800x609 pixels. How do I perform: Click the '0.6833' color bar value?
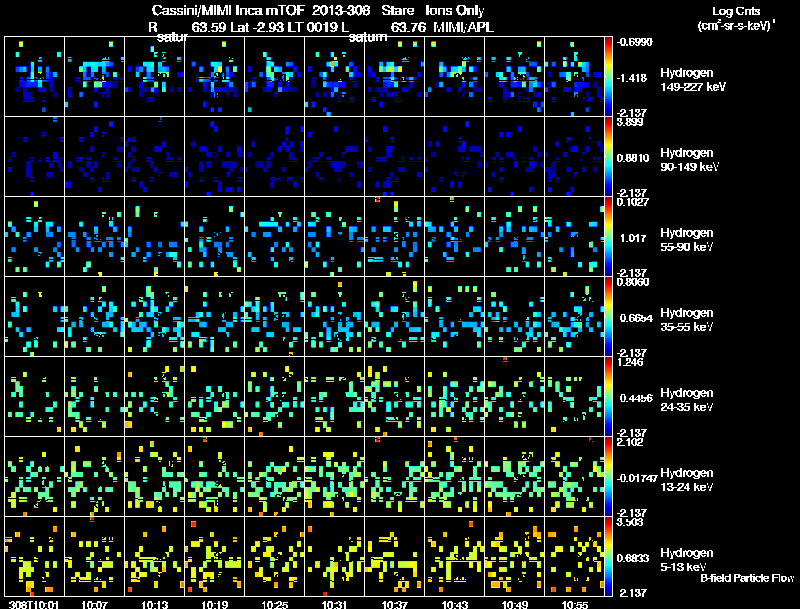tap(633, 558)
